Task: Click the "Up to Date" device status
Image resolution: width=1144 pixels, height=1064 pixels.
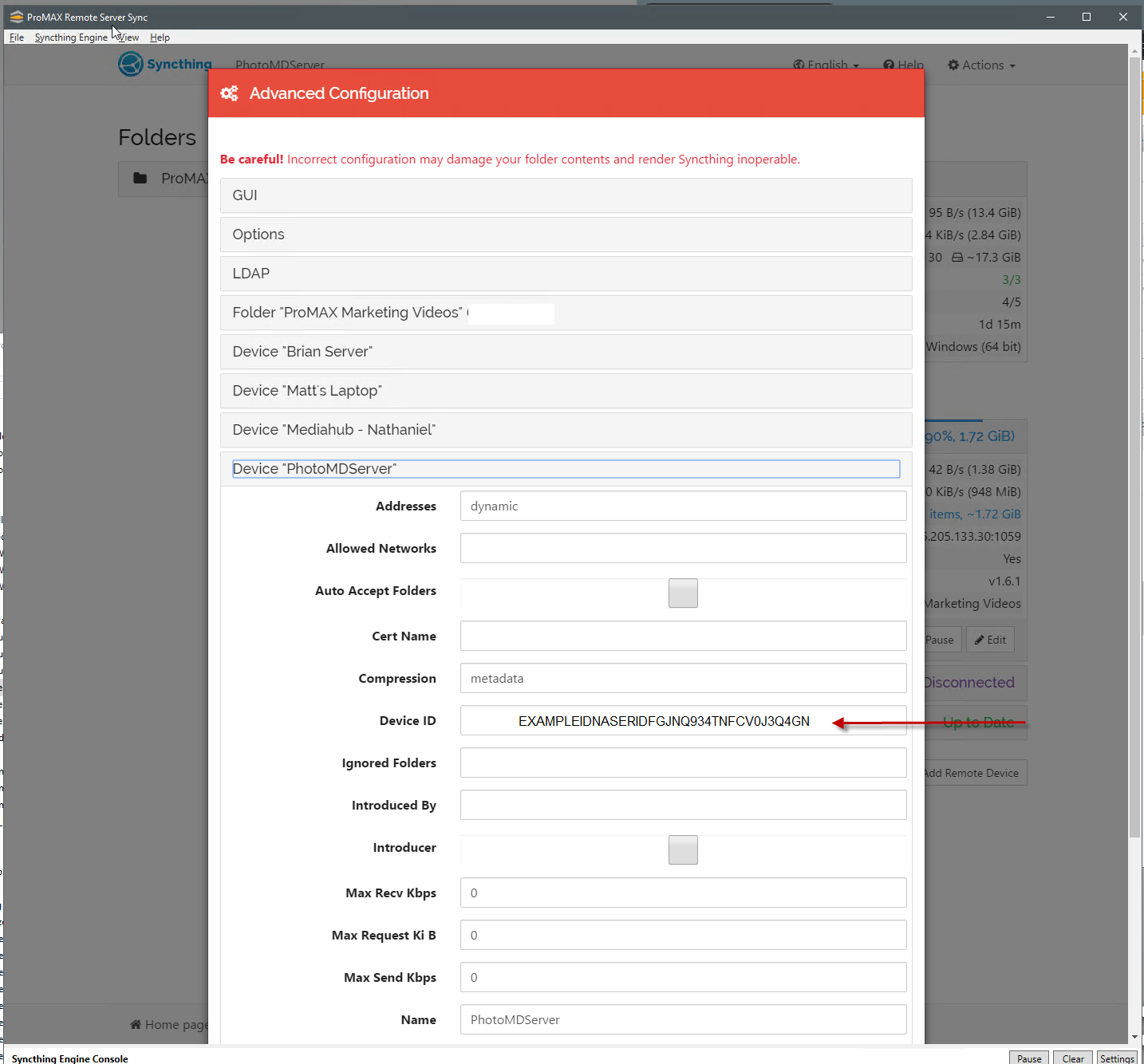Action: 978,723
